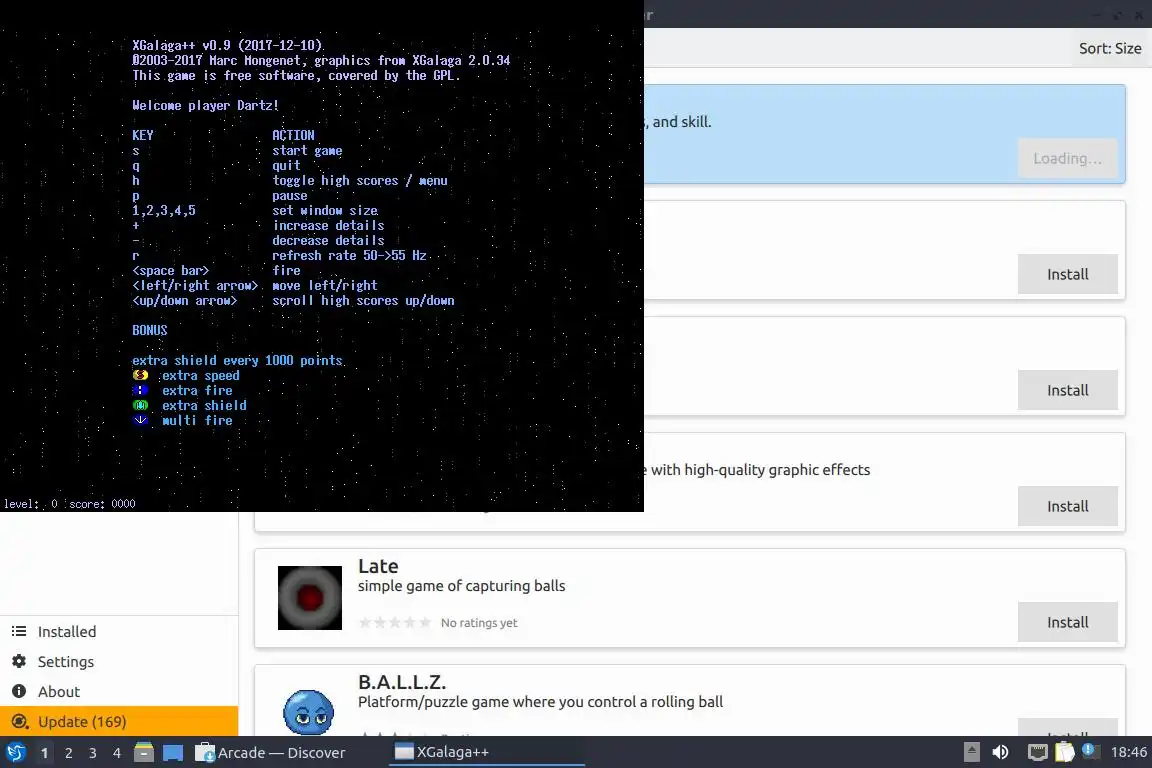Open the Settings page in Discover
The image size is (1152, 768).
coord(119,661)
